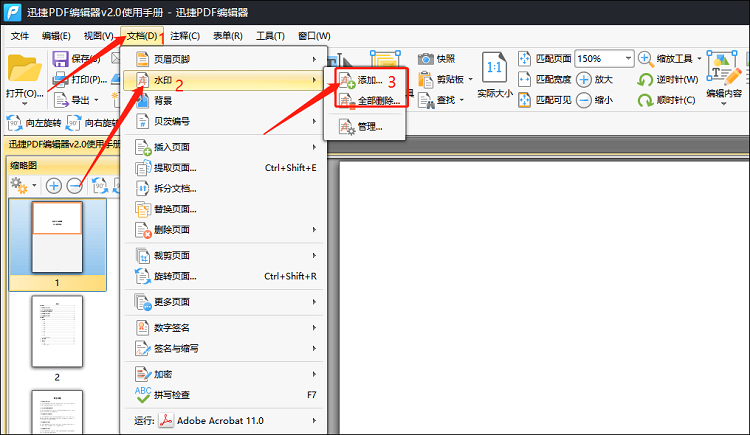
Task: Click 管理... watermark submenu item
Action: (x=365, y=127)
